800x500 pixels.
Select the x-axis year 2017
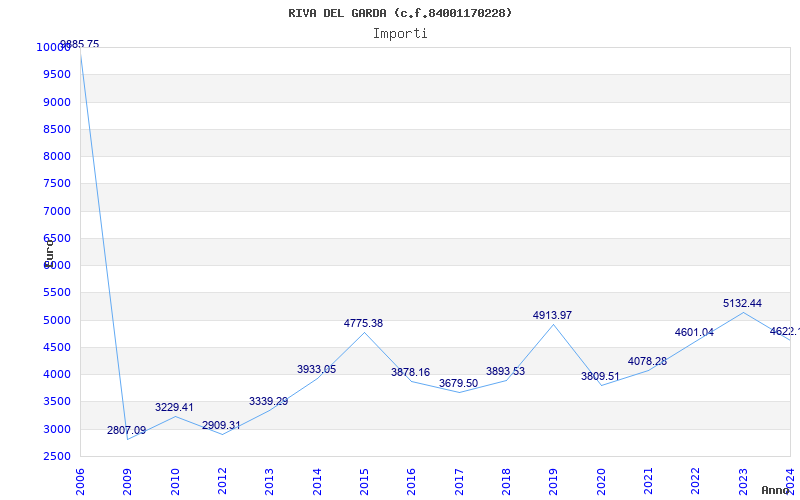click(x=459, y=482)
